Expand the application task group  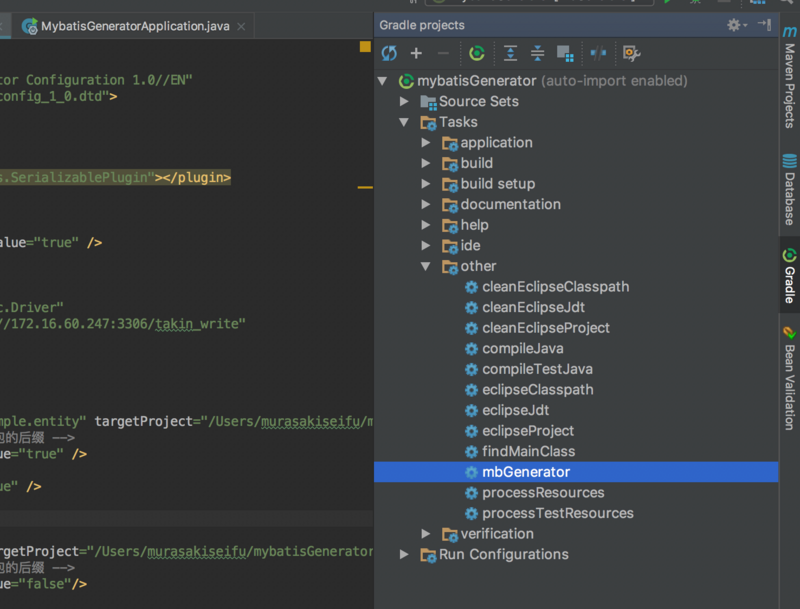click(426, 142)
